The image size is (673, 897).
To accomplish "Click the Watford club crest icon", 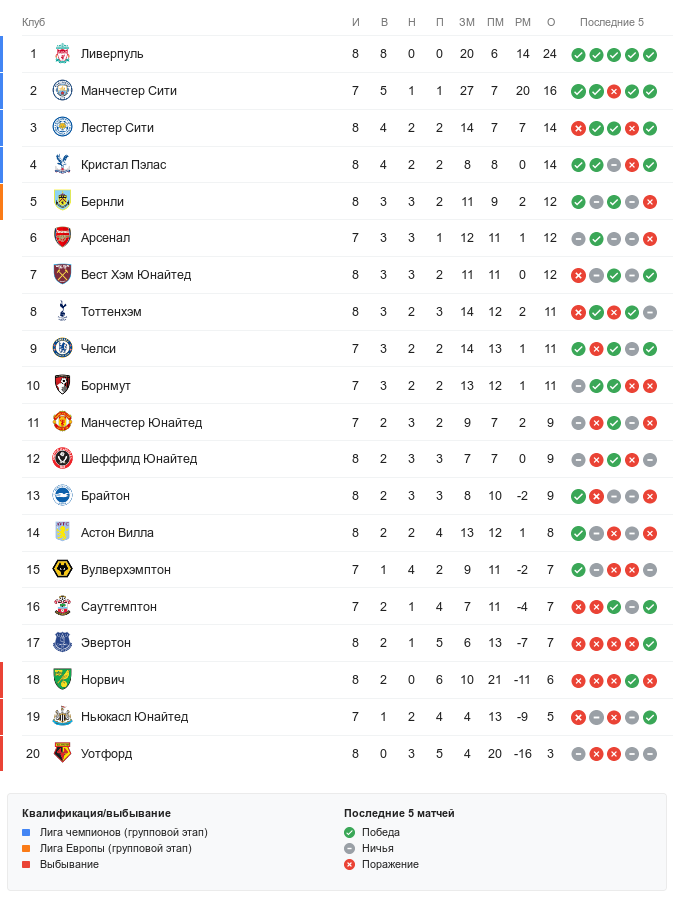I will pyautogui.click(x=62, y=754).
